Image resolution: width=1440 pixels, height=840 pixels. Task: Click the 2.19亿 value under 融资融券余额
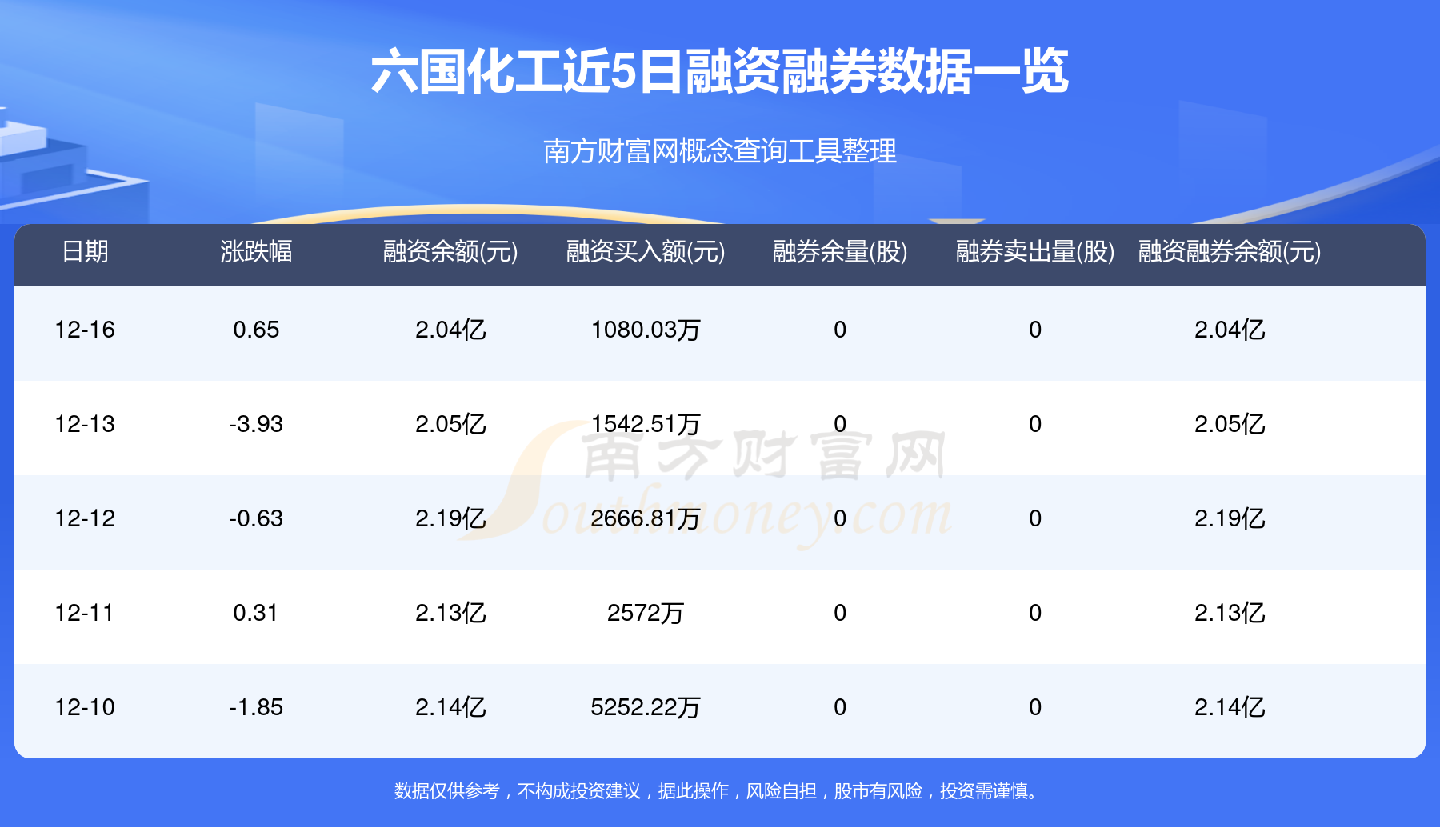1230,518
